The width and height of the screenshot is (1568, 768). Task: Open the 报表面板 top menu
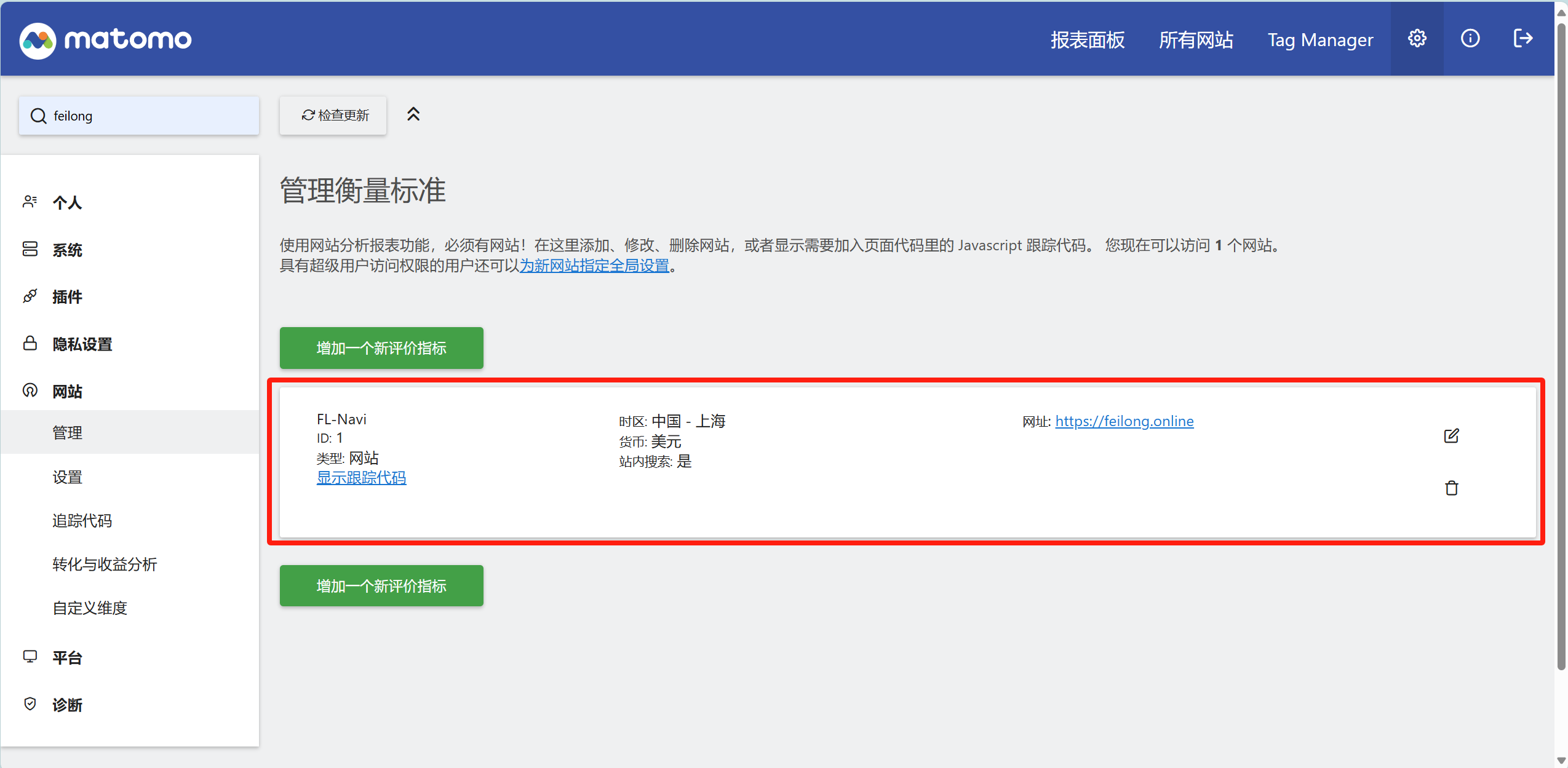click(x=1087, y=40)
